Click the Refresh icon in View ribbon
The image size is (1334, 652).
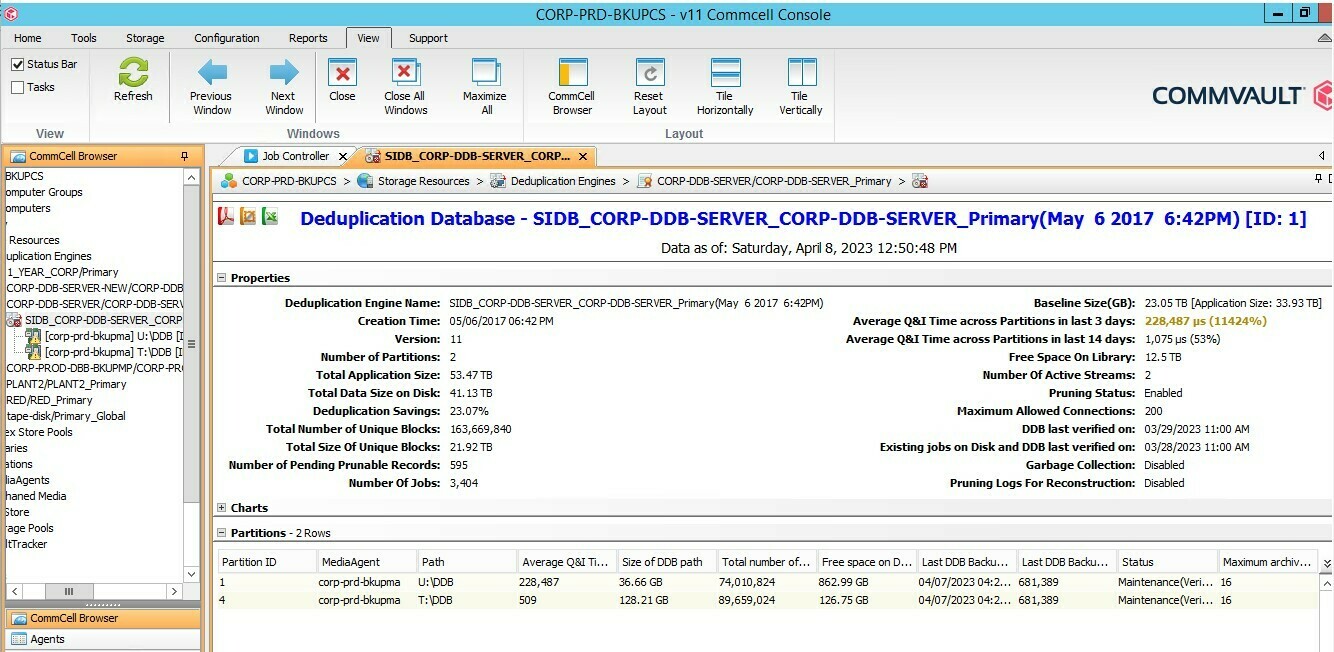click(x=133, y=72)
